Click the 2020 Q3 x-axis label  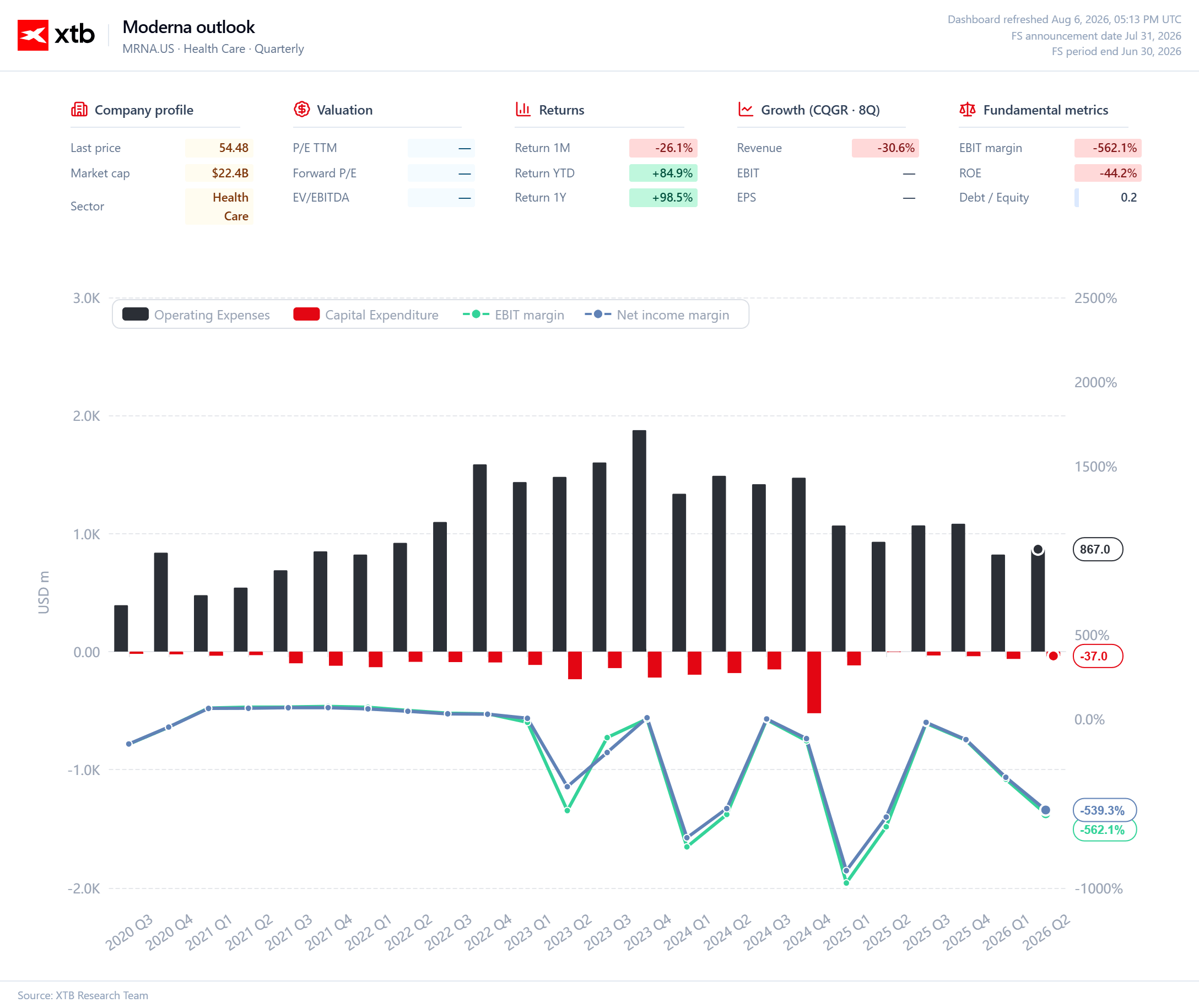click(129, 933)
